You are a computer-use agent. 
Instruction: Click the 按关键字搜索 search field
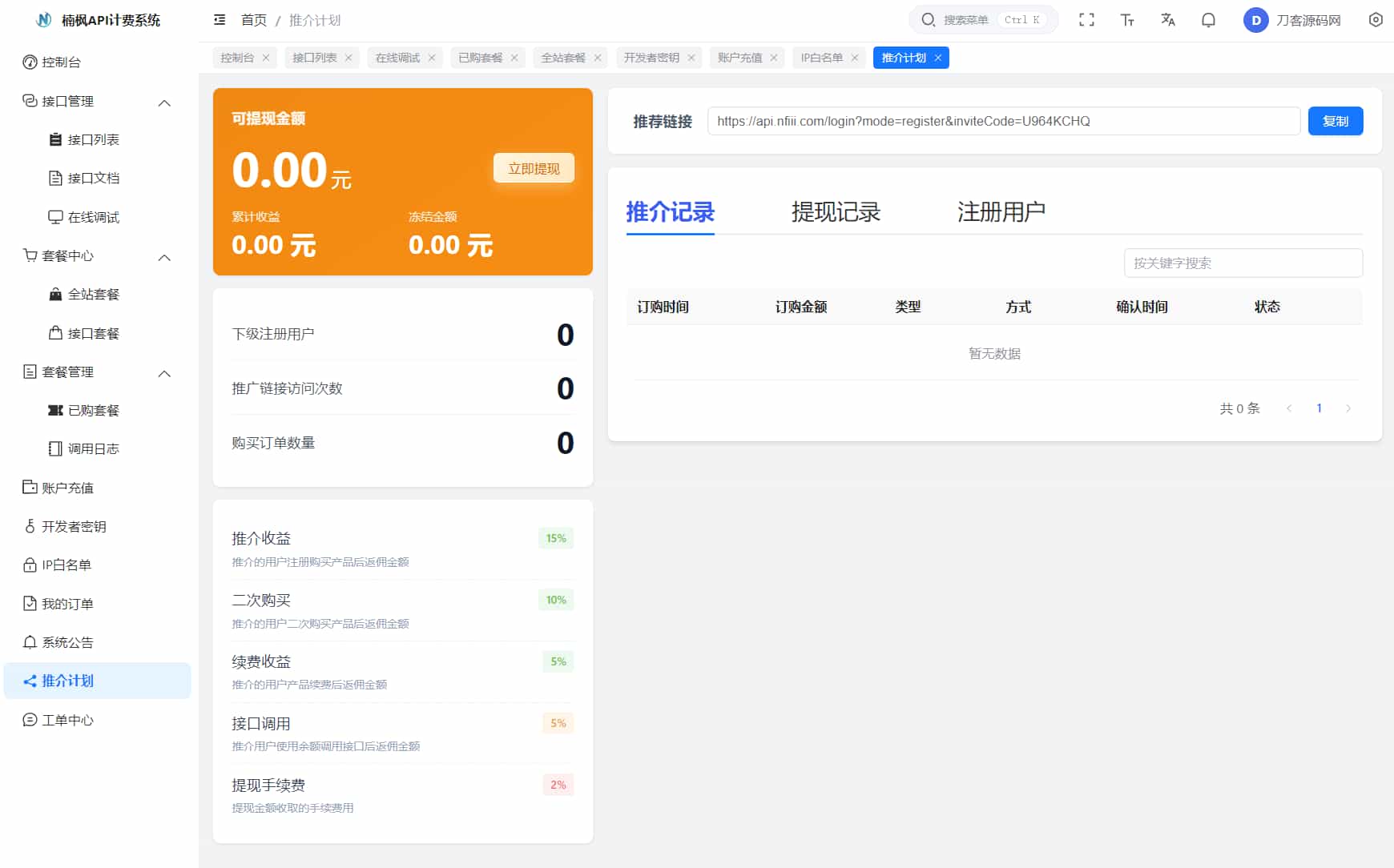tap(1243, 263)
